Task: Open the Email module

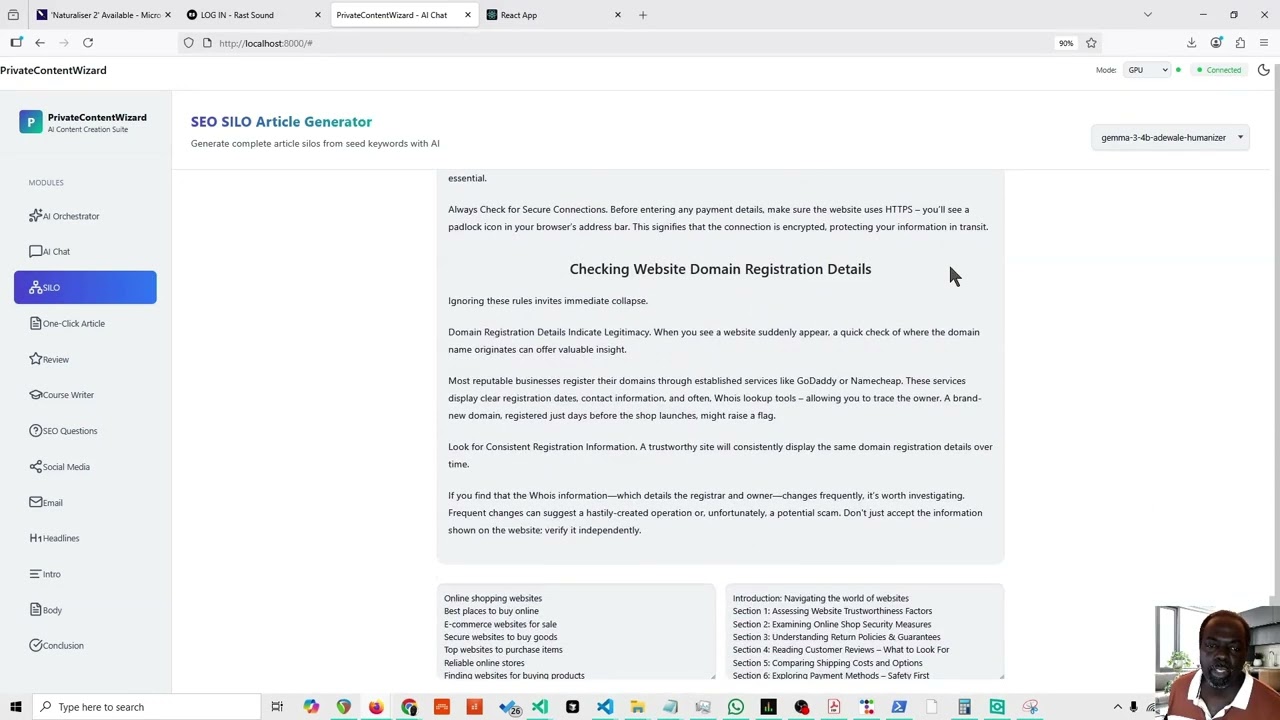Action: (85, 503)
